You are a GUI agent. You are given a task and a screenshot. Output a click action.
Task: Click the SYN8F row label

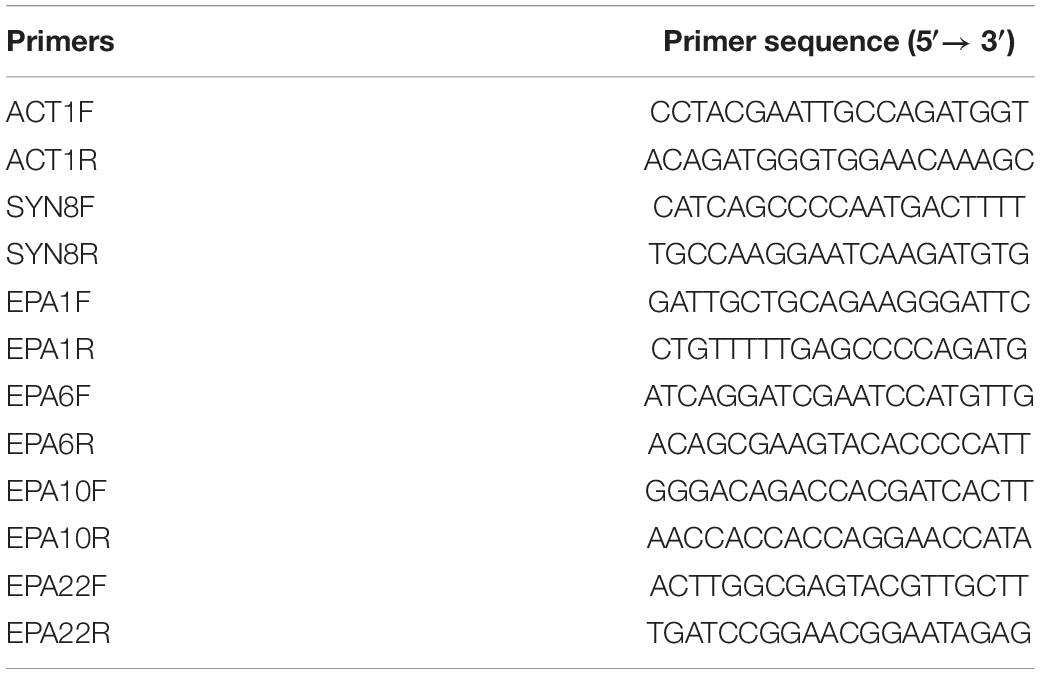(50, 207)
